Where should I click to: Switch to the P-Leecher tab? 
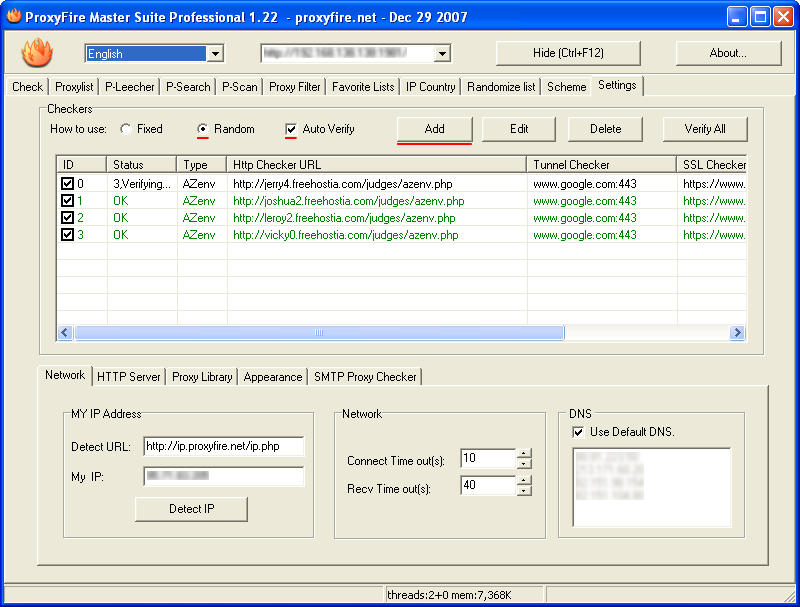pos(130,87)
